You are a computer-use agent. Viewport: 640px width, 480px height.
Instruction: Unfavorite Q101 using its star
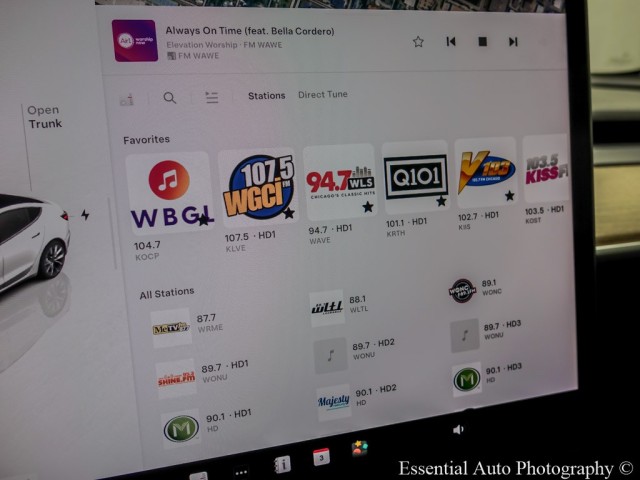441,201
